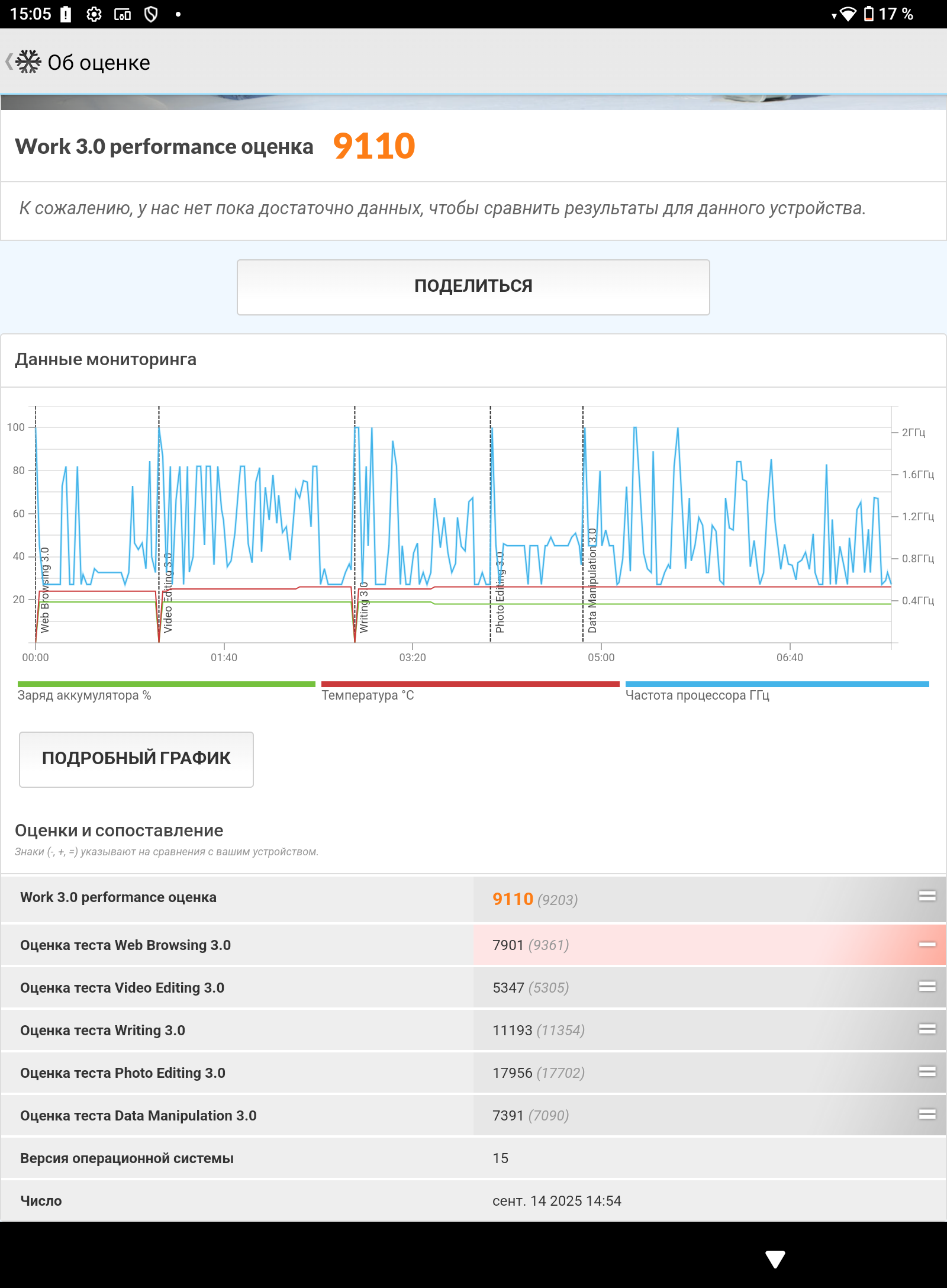Viewport: 947px width, 1288px height.
Task: Select green Заряд аккумулятора legend bar
Action: pyautogui.click(x=166, y=685)
